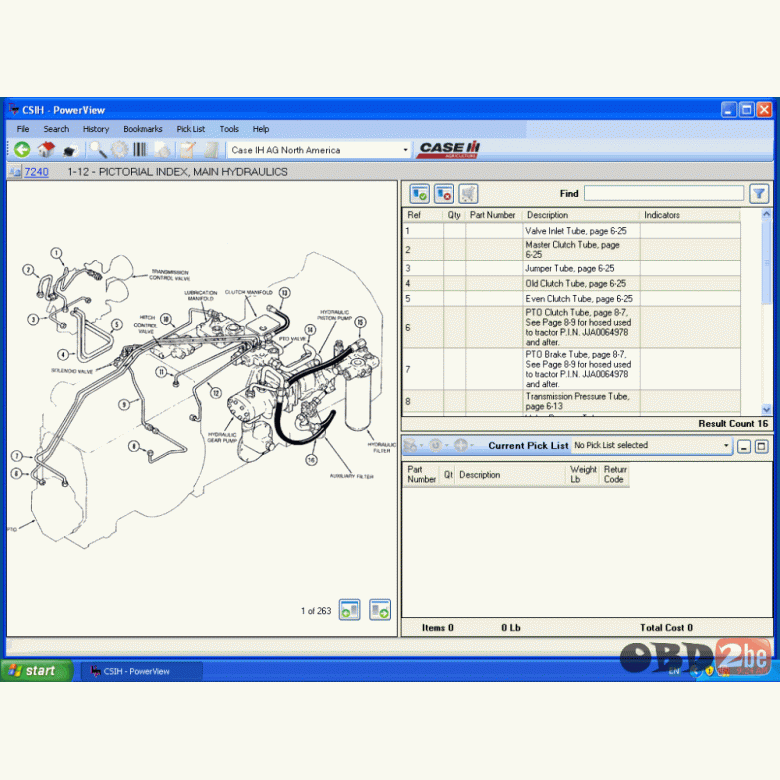Click pick list Part Number column header
Viewport: 780px width, 780px height.
click(x=421, y=475)
